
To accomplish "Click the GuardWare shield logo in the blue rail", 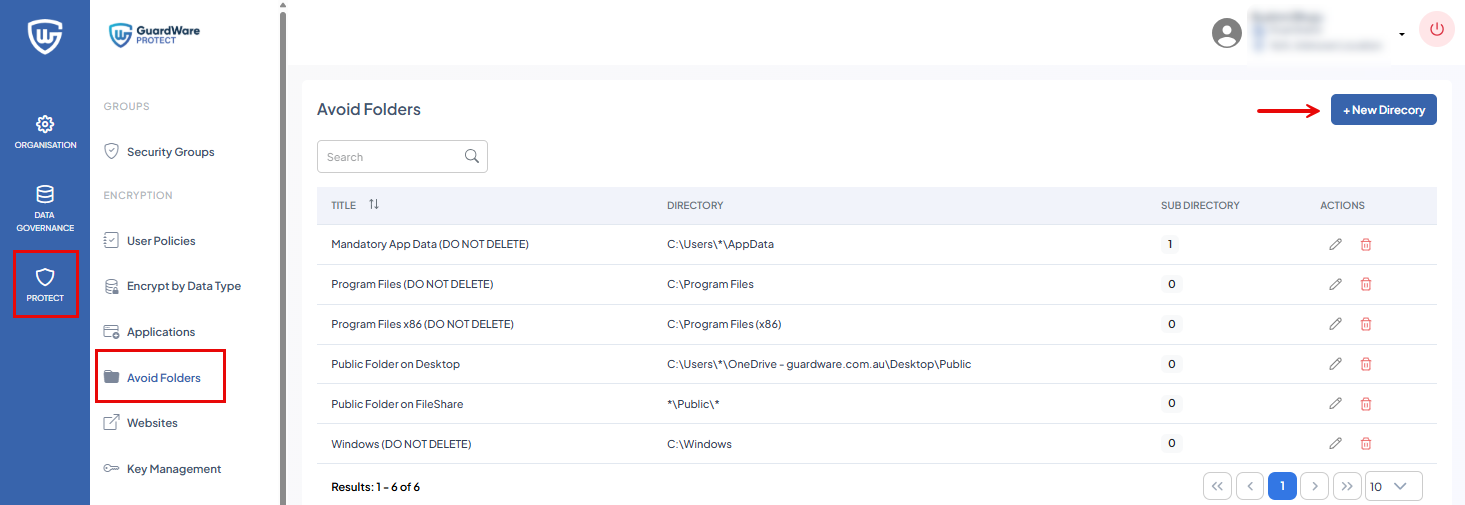I will [45, 36].
